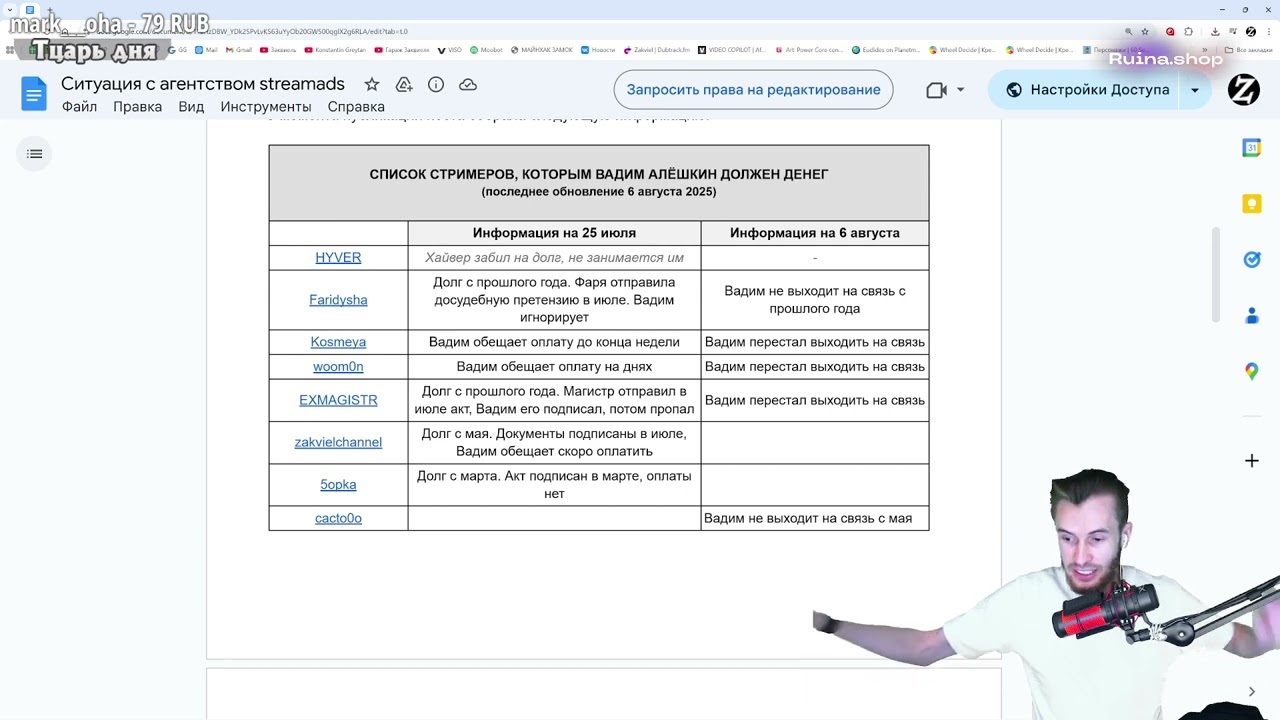
Task: Open the Faridysha link
Action: point(338,300)
